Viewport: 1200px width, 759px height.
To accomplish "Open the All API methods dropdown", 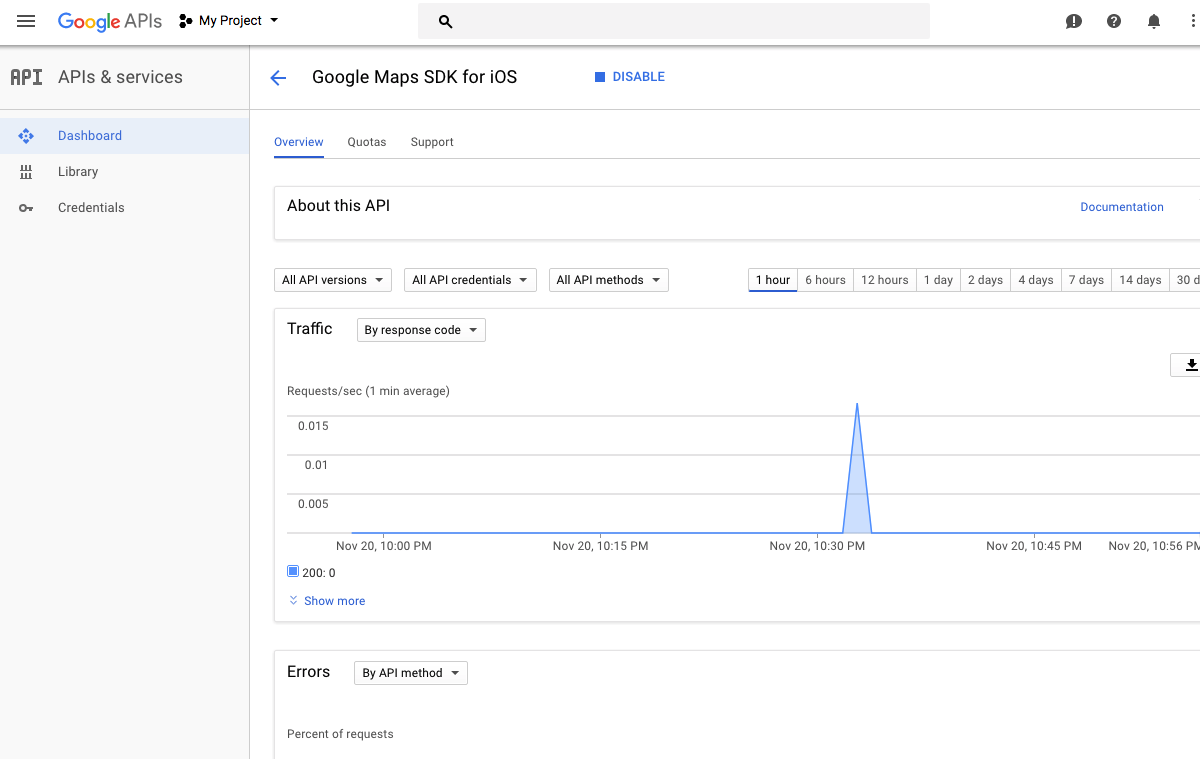I will point(609,280).
